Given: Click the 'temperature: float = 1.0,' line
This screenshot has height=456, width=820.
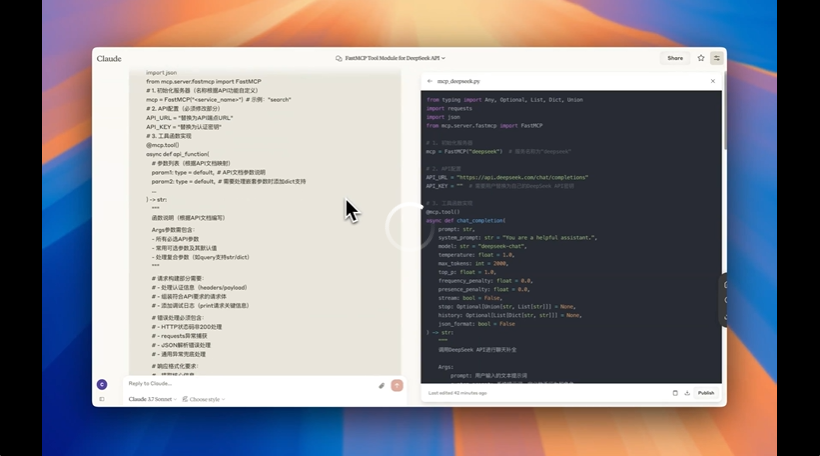Looking at the screenshot, I should click(476, 255).
